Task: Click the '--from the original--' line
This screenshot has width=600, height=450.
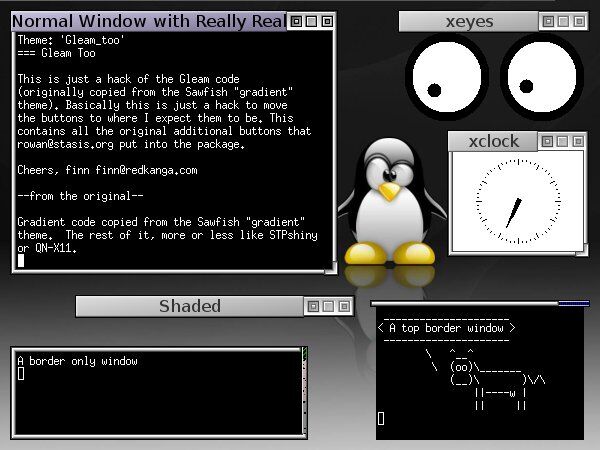Action: click(x=80, y=196)
